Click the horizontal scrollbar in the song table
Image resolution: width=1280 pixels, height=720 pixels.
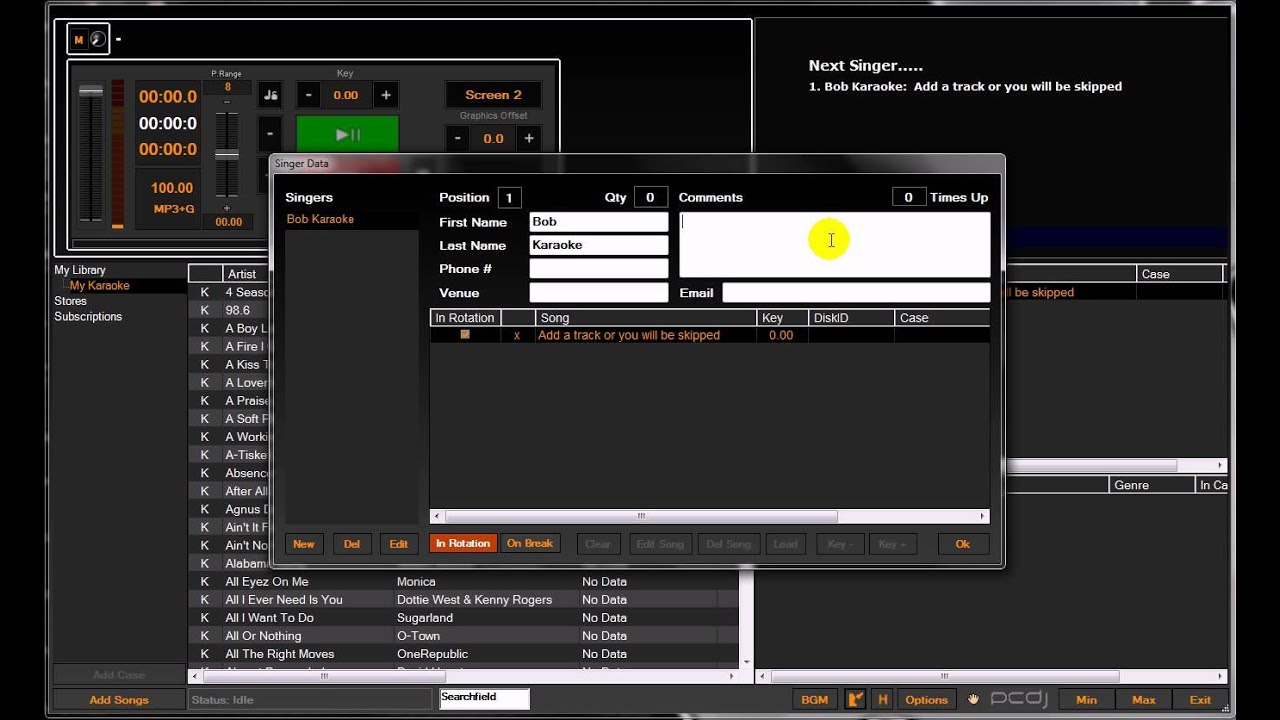point(640,517)
